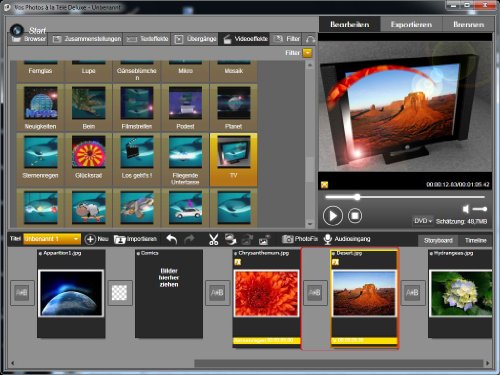
Task: Click the effects list scroll-down arrow
Action: coord(310,224)
